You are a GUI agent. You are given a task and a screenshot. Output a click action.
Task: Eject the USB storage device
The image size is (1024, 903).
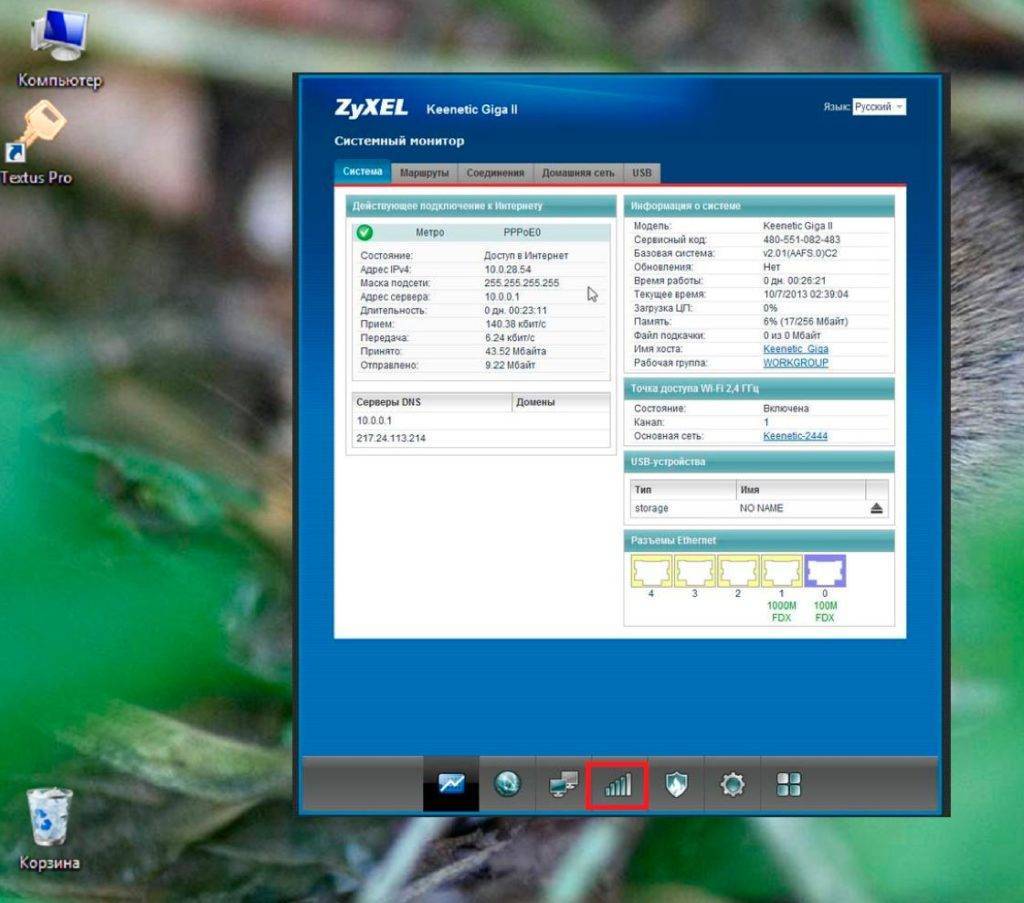(x=877, y=508)
